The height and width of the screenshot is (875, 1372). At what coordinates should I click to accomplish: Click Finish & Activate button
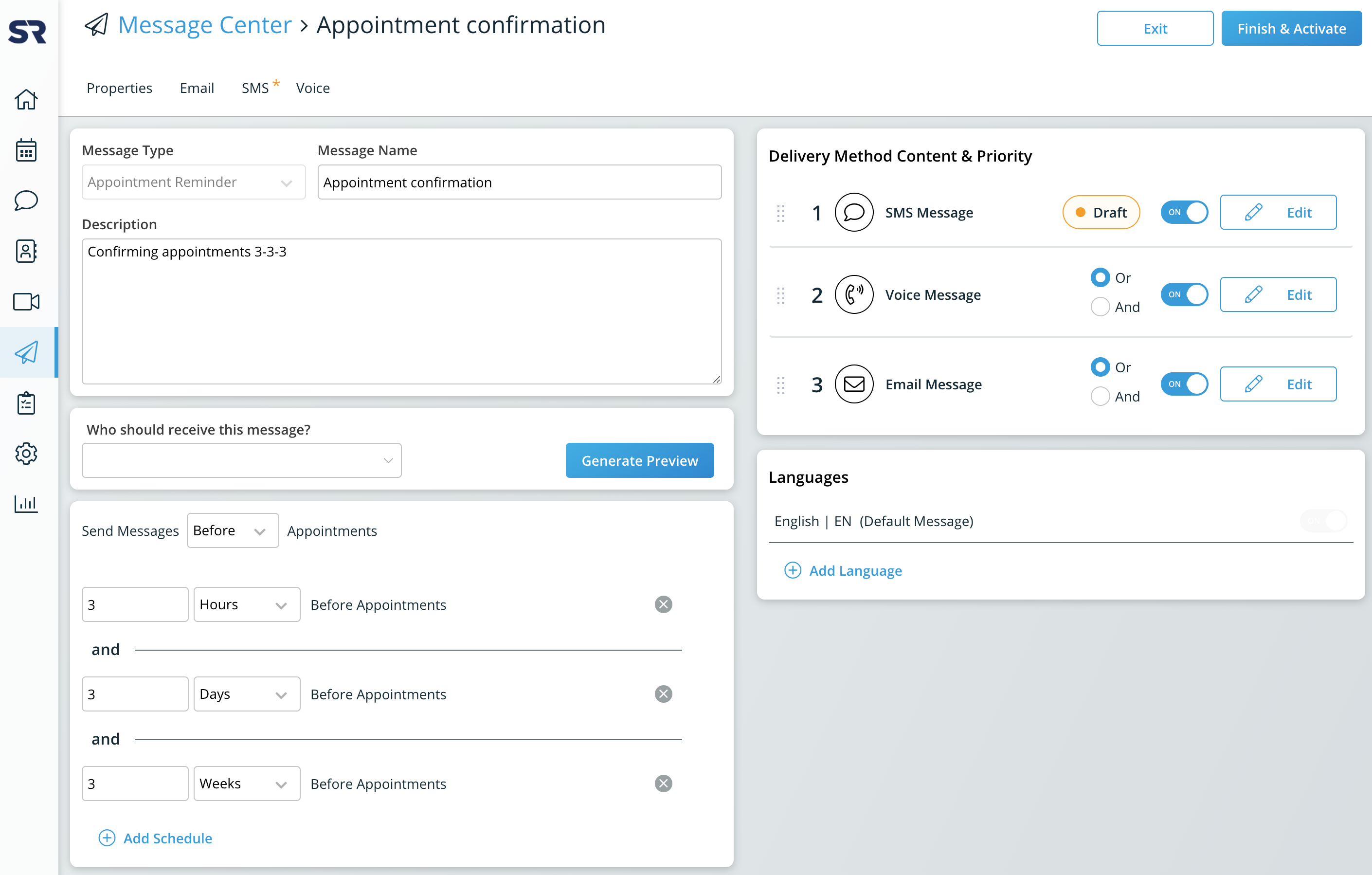(1291, 28)
